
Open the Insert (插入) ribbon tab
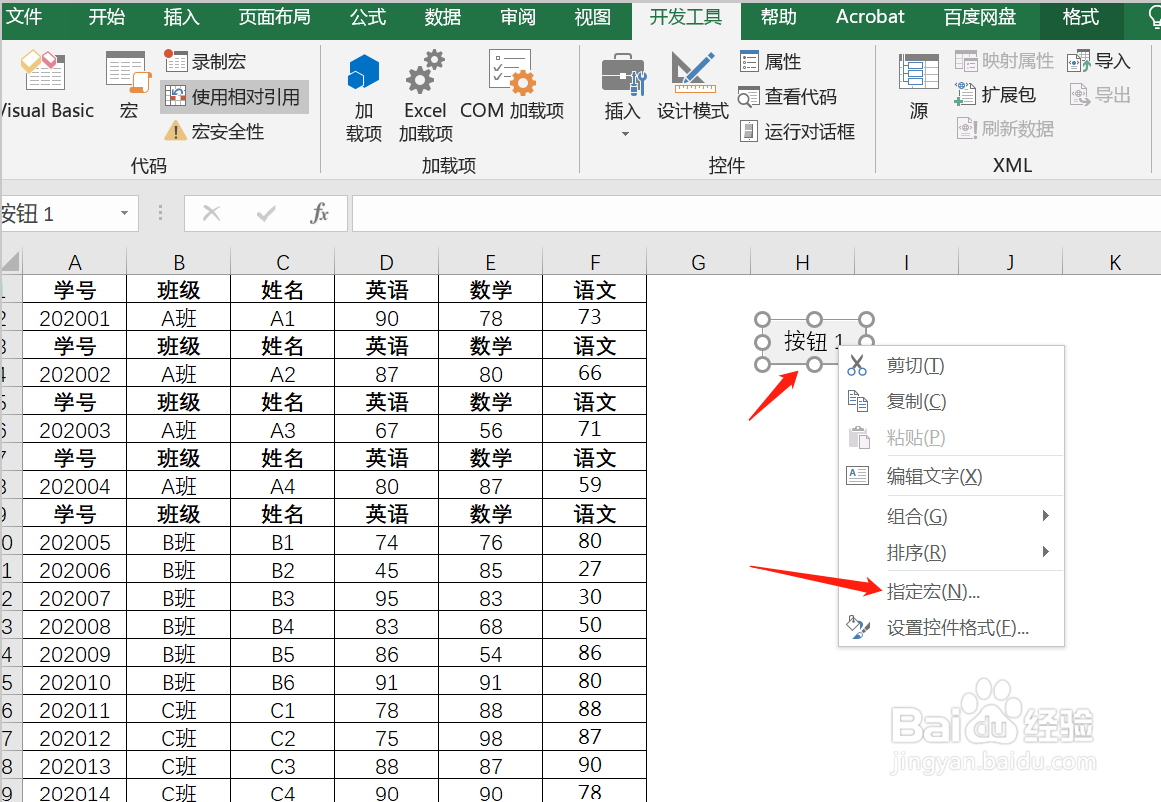[x=181, y=17]
